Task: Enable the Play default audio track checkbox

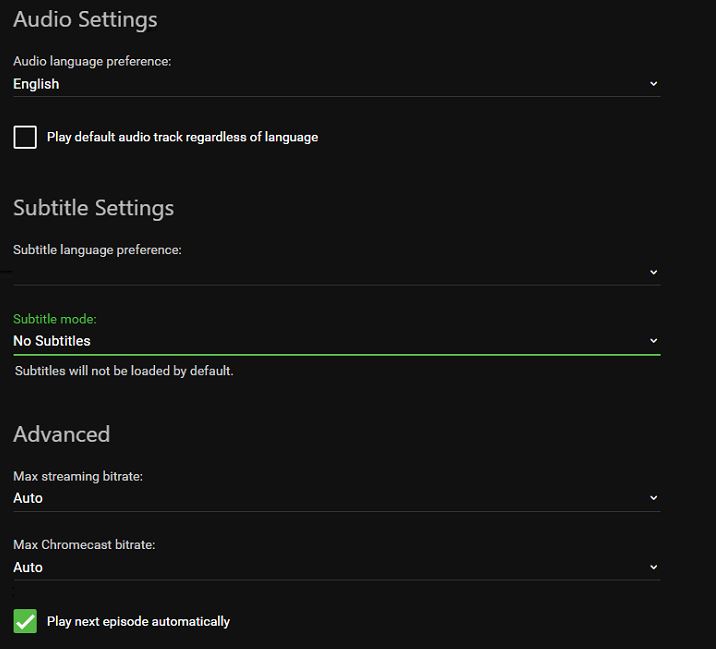Action: coord(25,137)
